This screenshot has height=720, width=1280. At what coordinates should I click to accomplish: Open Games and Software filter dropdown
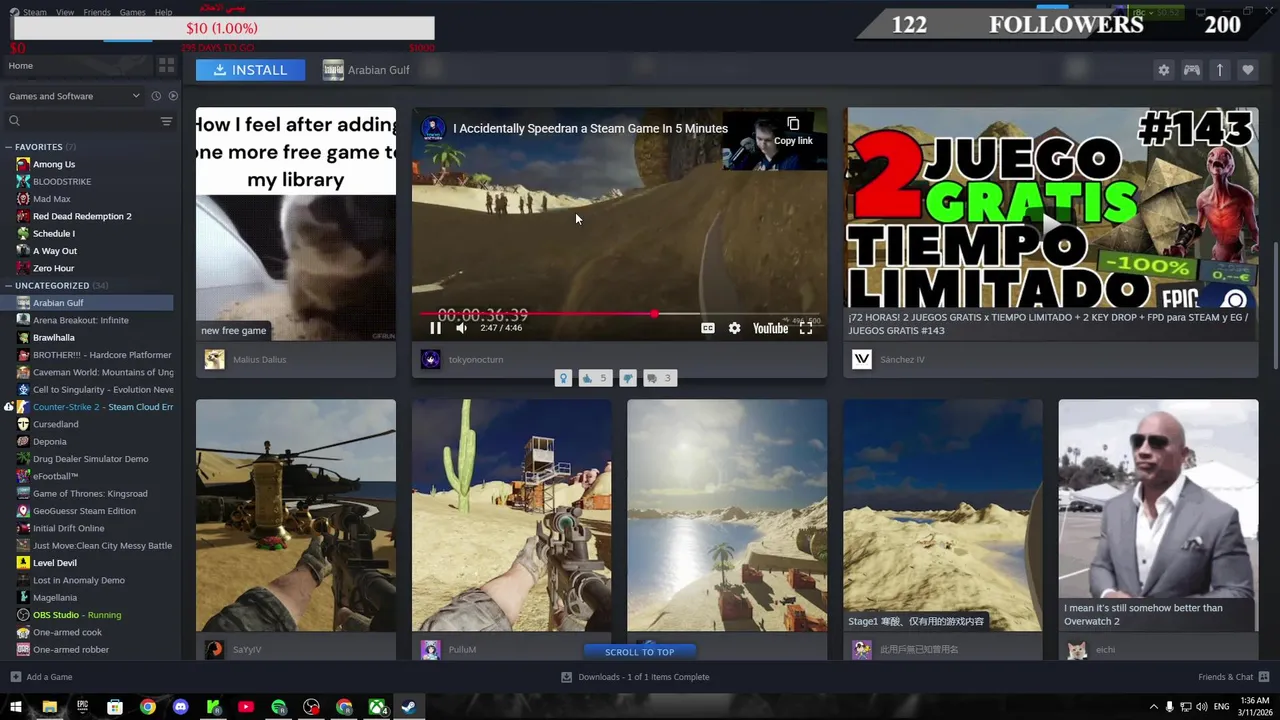tap(74, 96)
